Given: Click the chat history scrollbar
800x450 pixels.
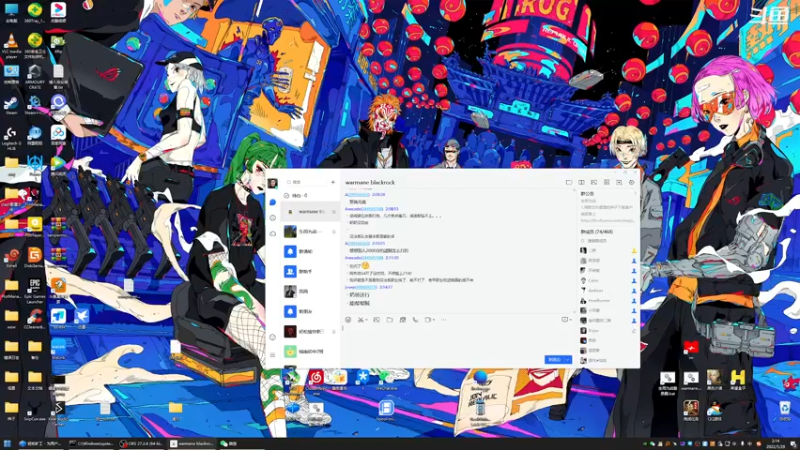Looking at the screenshot, I should pyautogui.click(x=576, y=250).
